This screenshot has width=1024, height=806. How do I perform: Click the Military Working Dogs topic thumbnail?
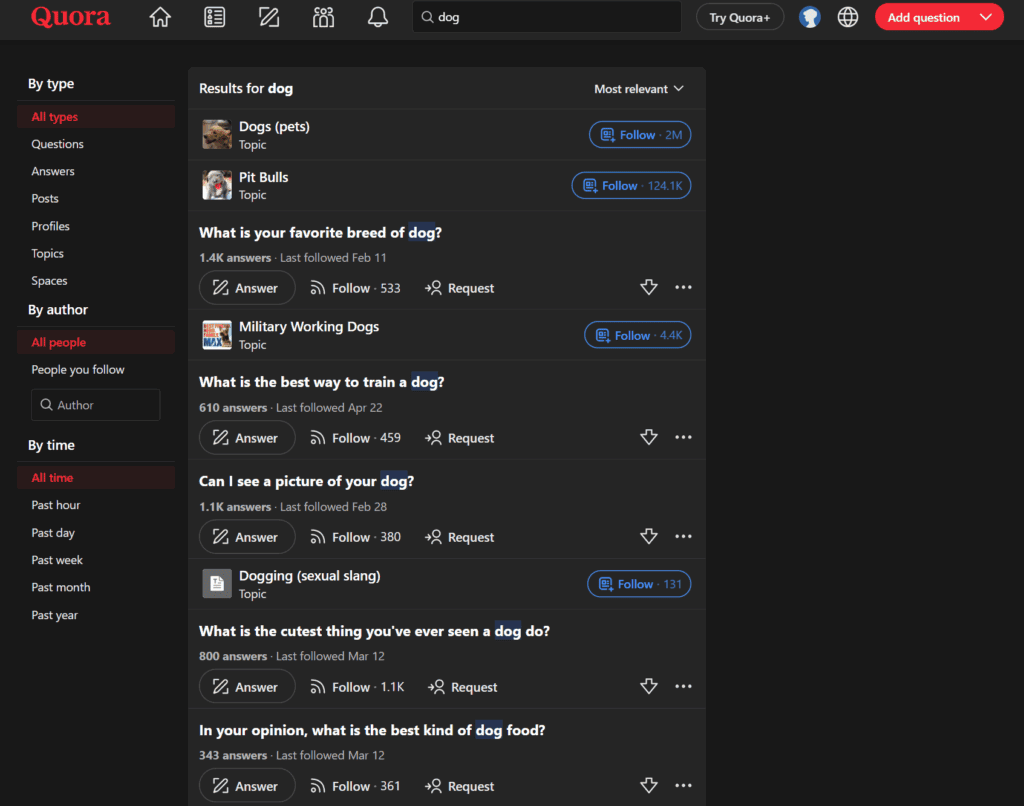point(217,335)
